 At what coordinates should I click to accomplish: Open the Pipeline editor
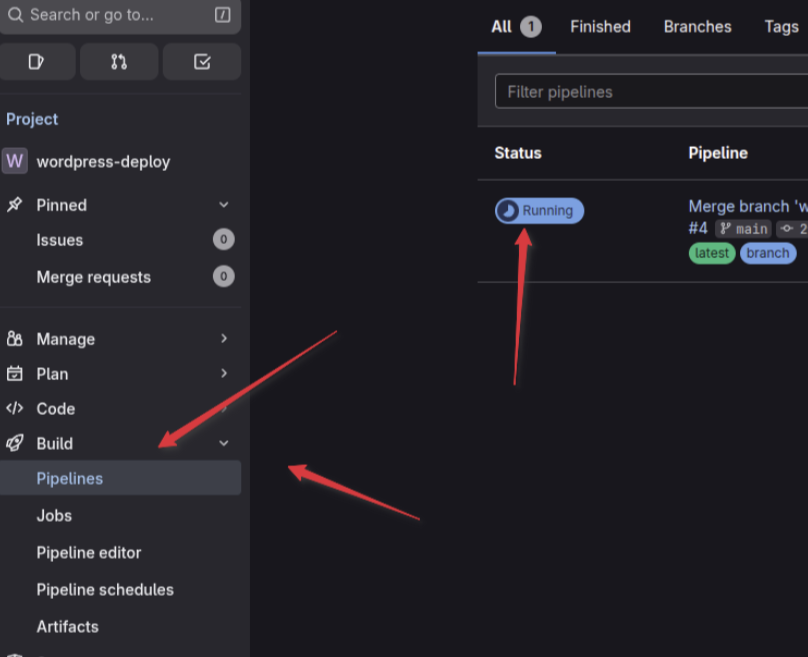tap(121, 552)
